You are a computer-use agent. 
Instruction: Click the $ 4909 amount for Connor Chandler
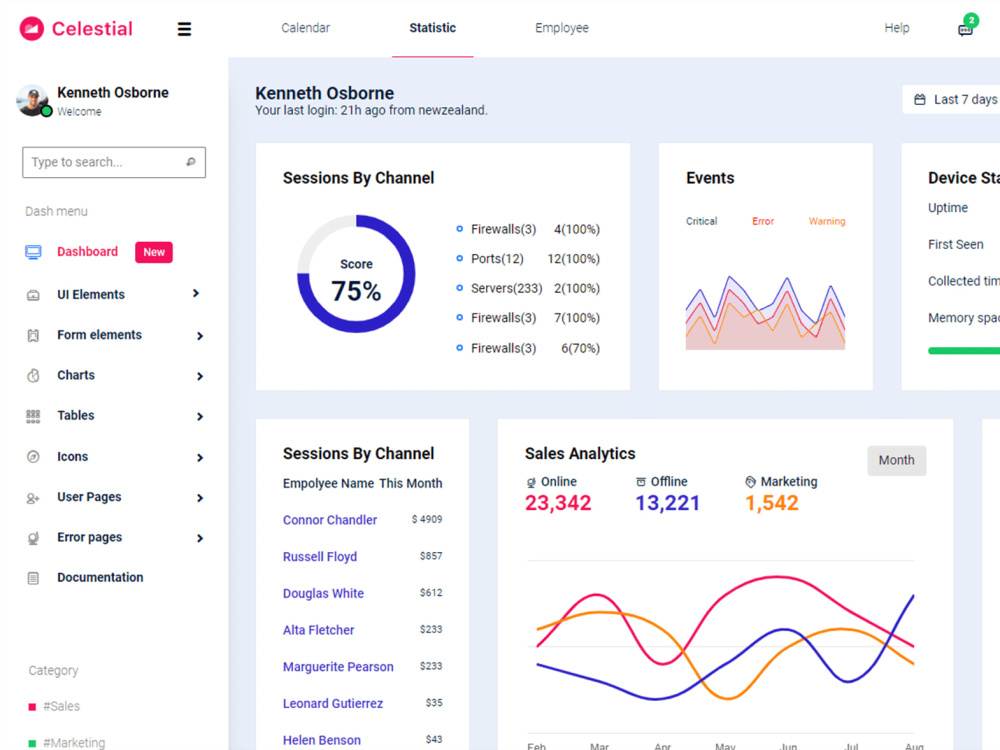(x=427, y=519)
